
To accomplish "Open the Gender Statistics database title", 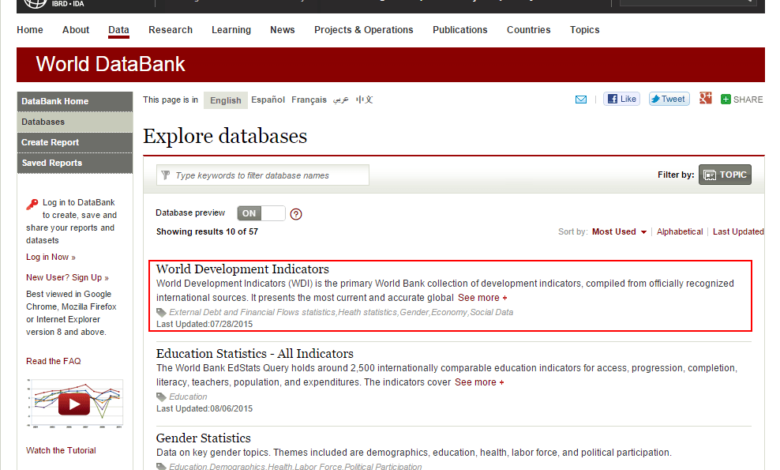I will [x=203, y=438].
